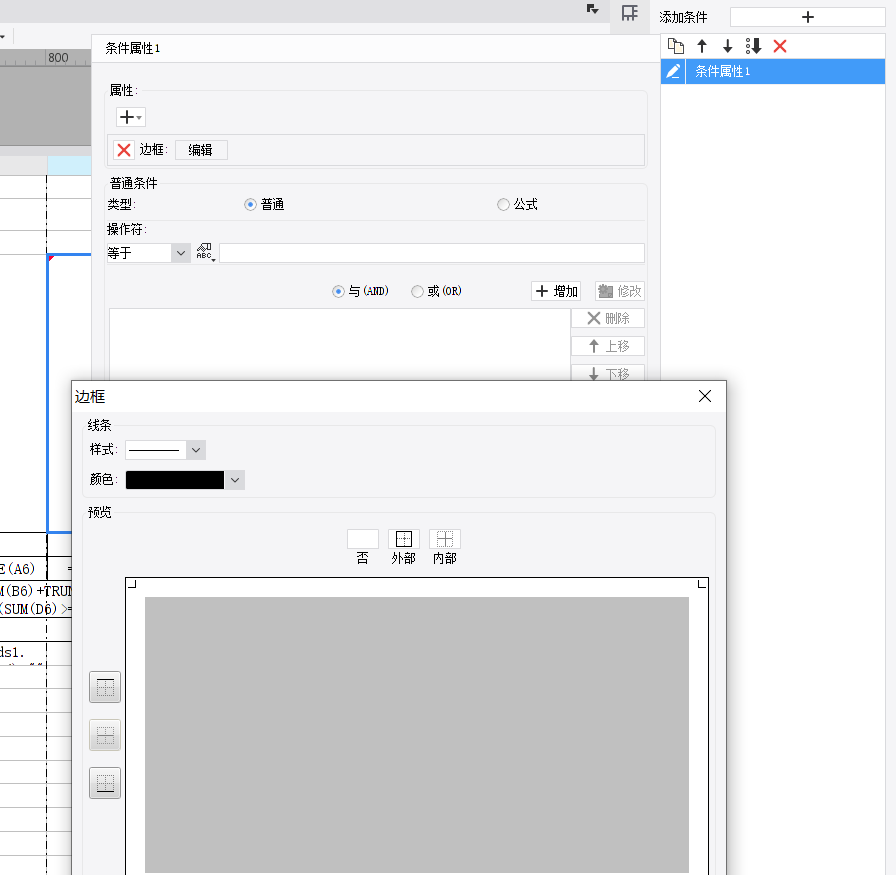The width and height of the screenshot is (896, 875).
Task: Select the 与(AND) radio button
Action: coord(338,291)
